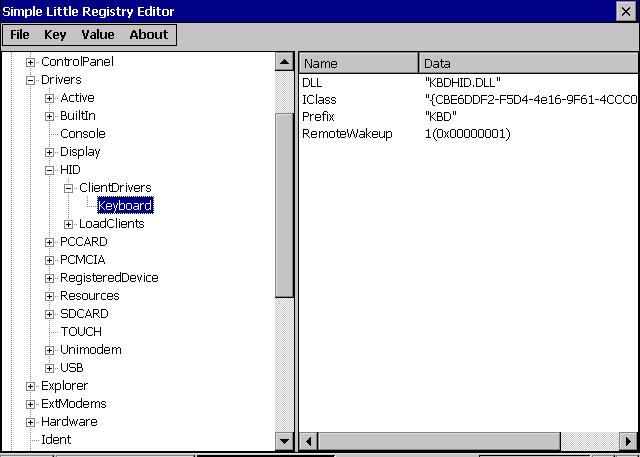Click the Data column header
The image size is (640, 457).
click(x=527, y=63)
